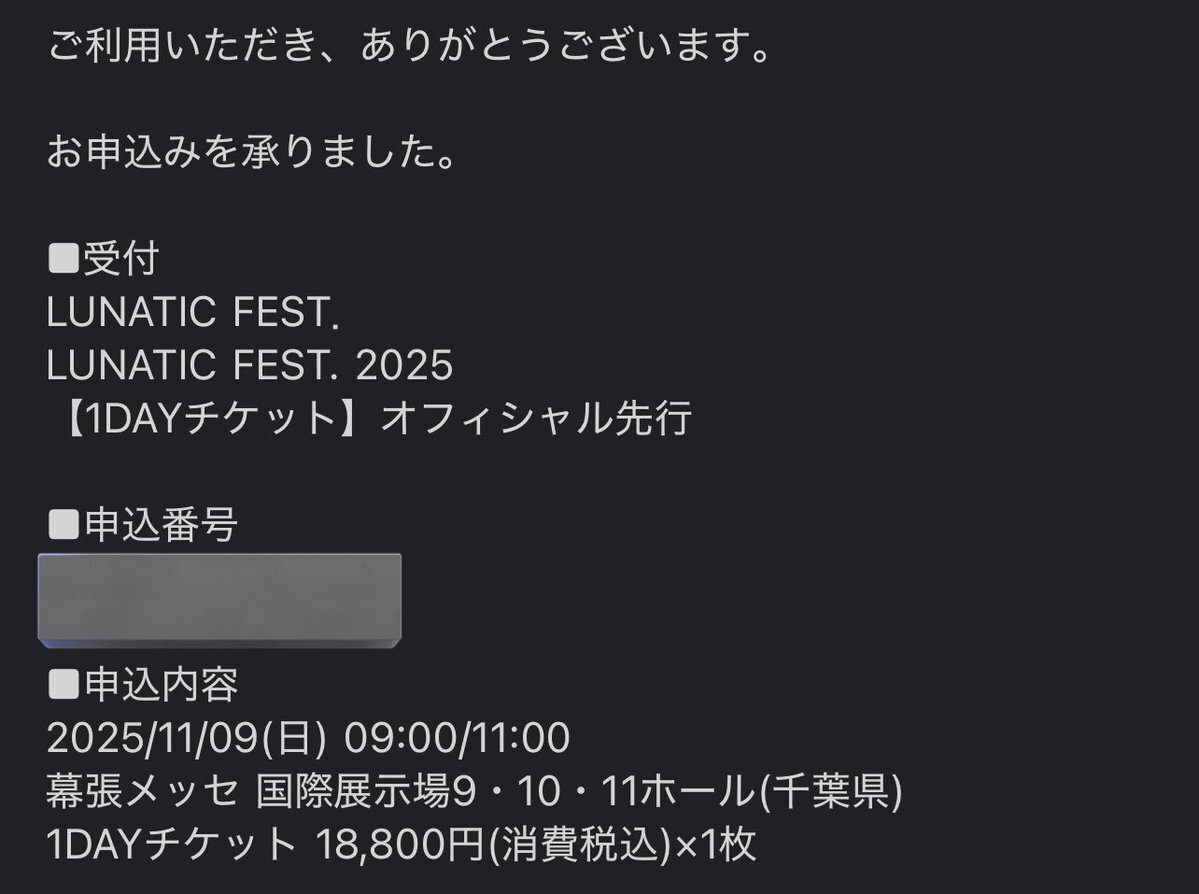
Task: Click the オフィシャル先行 text
Action: click(x=537, y=418)
